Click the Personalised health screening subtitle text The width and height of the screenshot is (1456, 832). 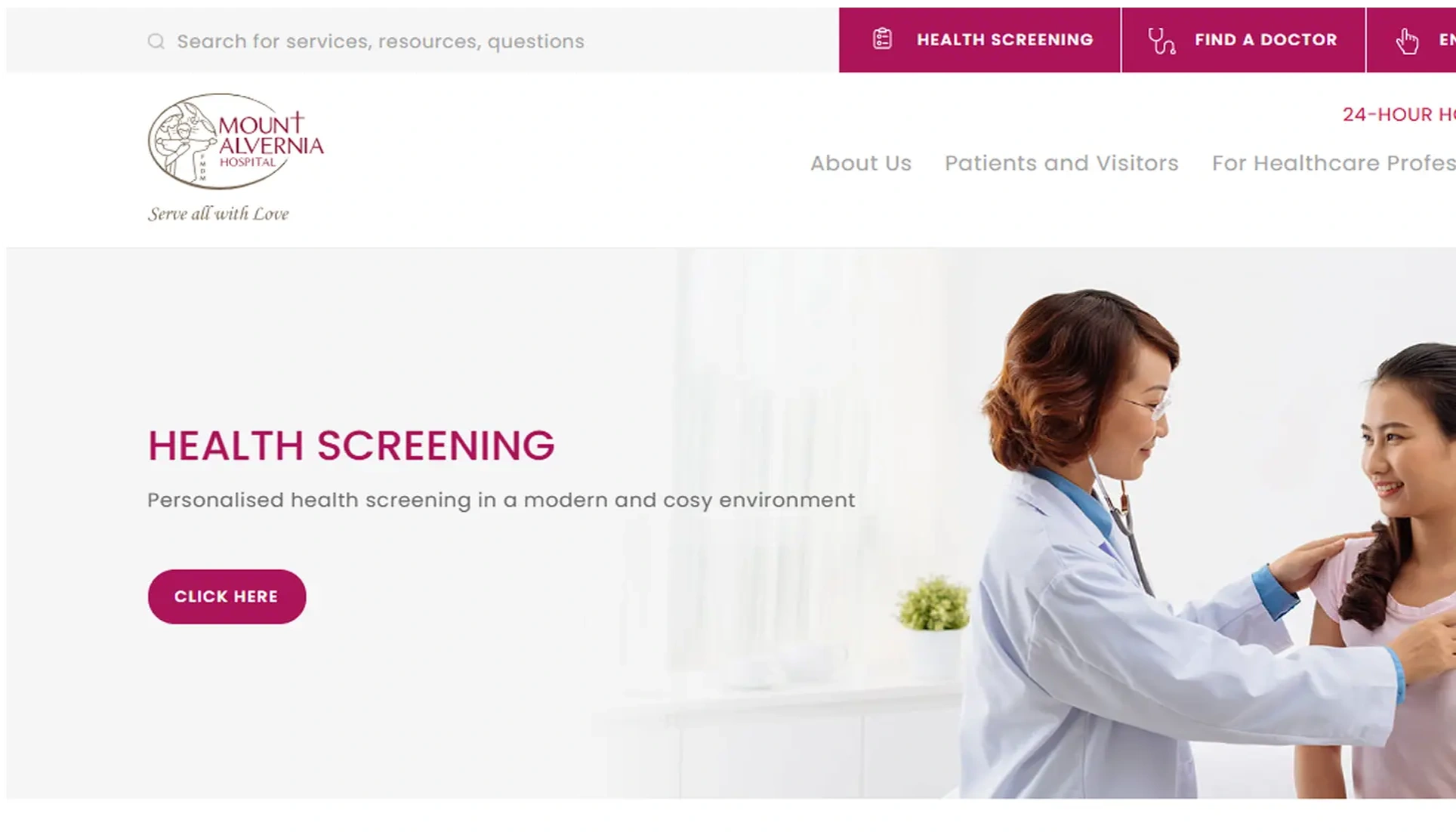501,500
